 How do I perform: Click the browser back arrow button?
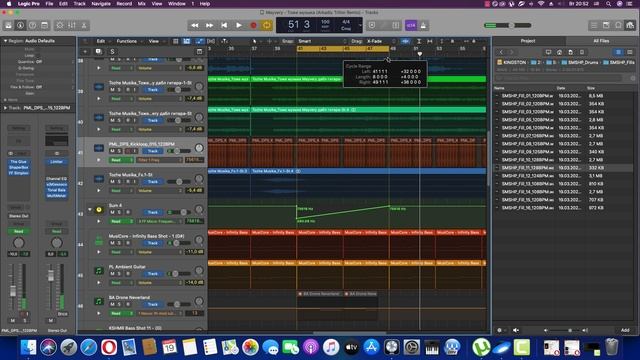click(501, 52)
